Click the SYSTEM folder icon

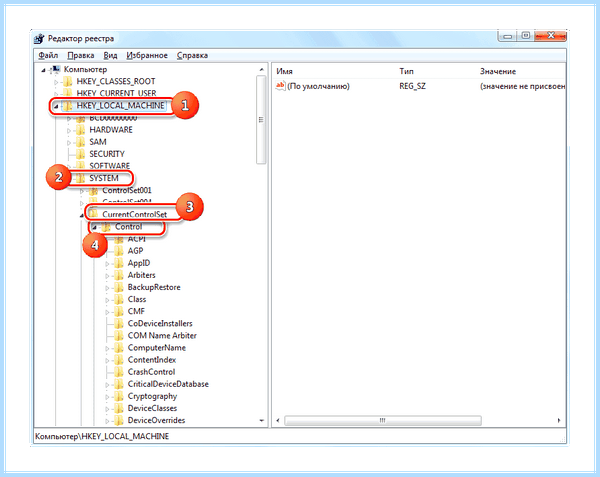click(x=80, y=178)
